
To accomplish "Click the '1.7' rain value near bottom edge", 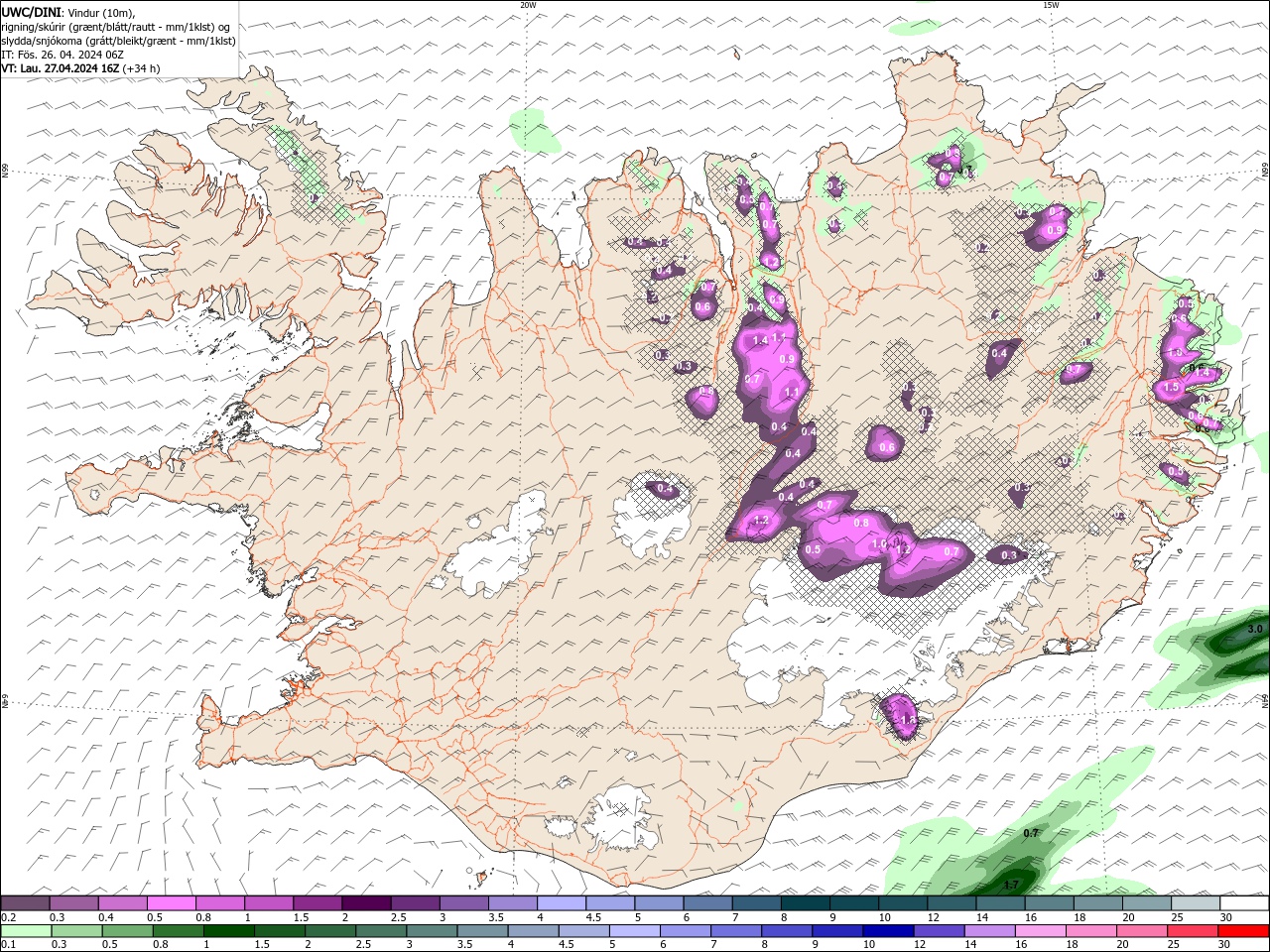I will tap(1011, 885).
